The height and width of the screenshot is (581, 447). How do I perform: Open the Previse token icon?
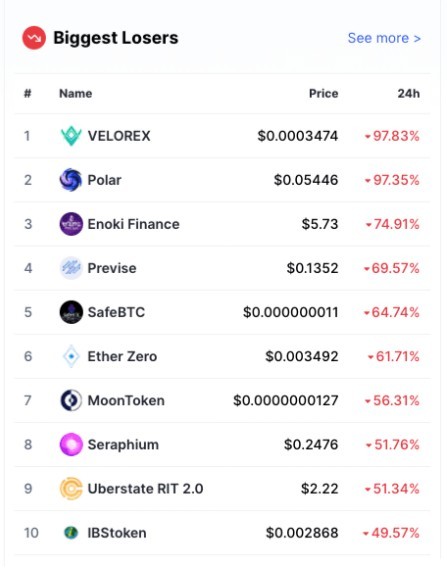coord(71,268)
